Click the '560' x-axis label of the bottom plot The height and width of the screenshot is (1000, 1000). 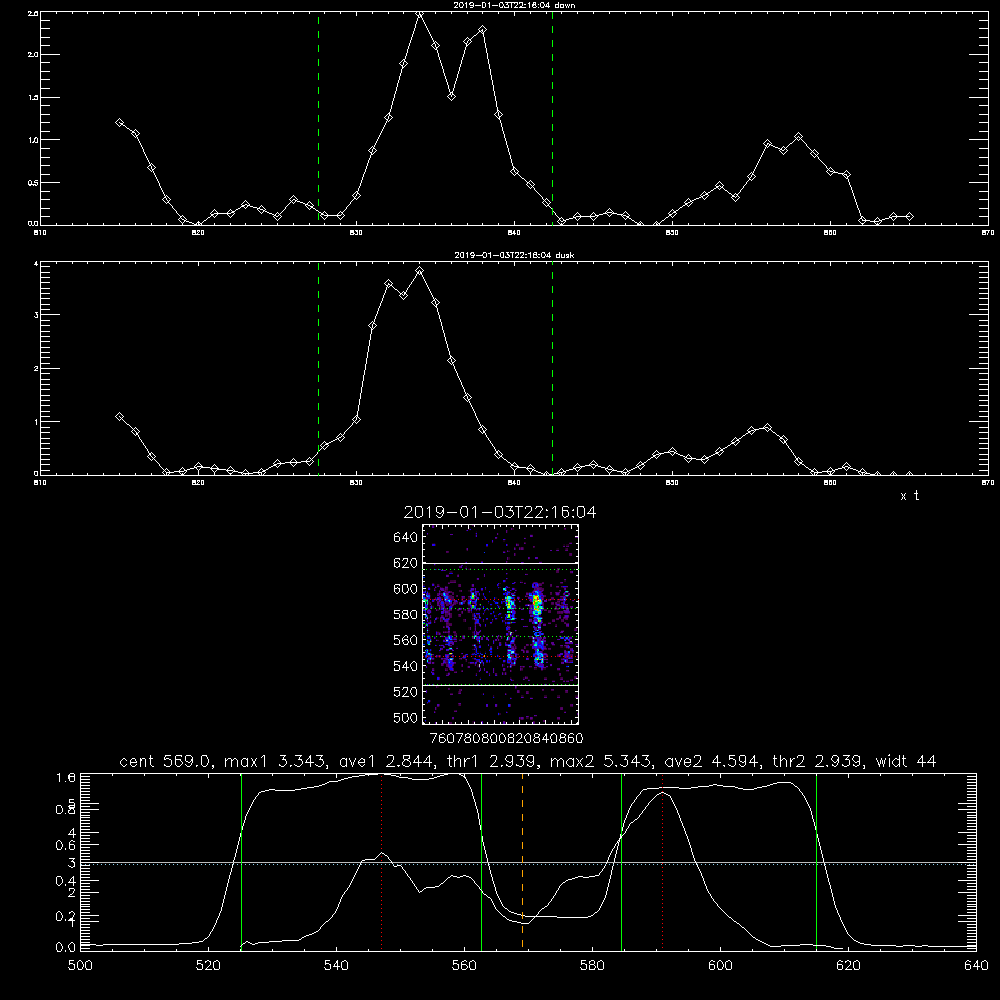(464, 966)
